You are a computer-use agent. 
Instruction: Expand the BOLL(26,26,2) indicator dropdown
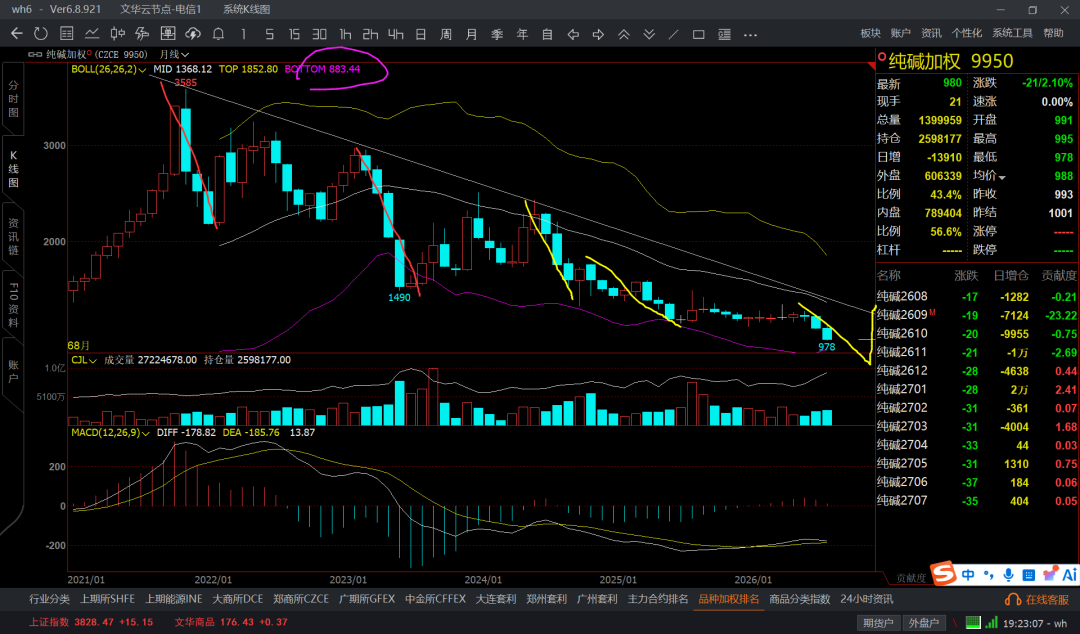[109, 69]
